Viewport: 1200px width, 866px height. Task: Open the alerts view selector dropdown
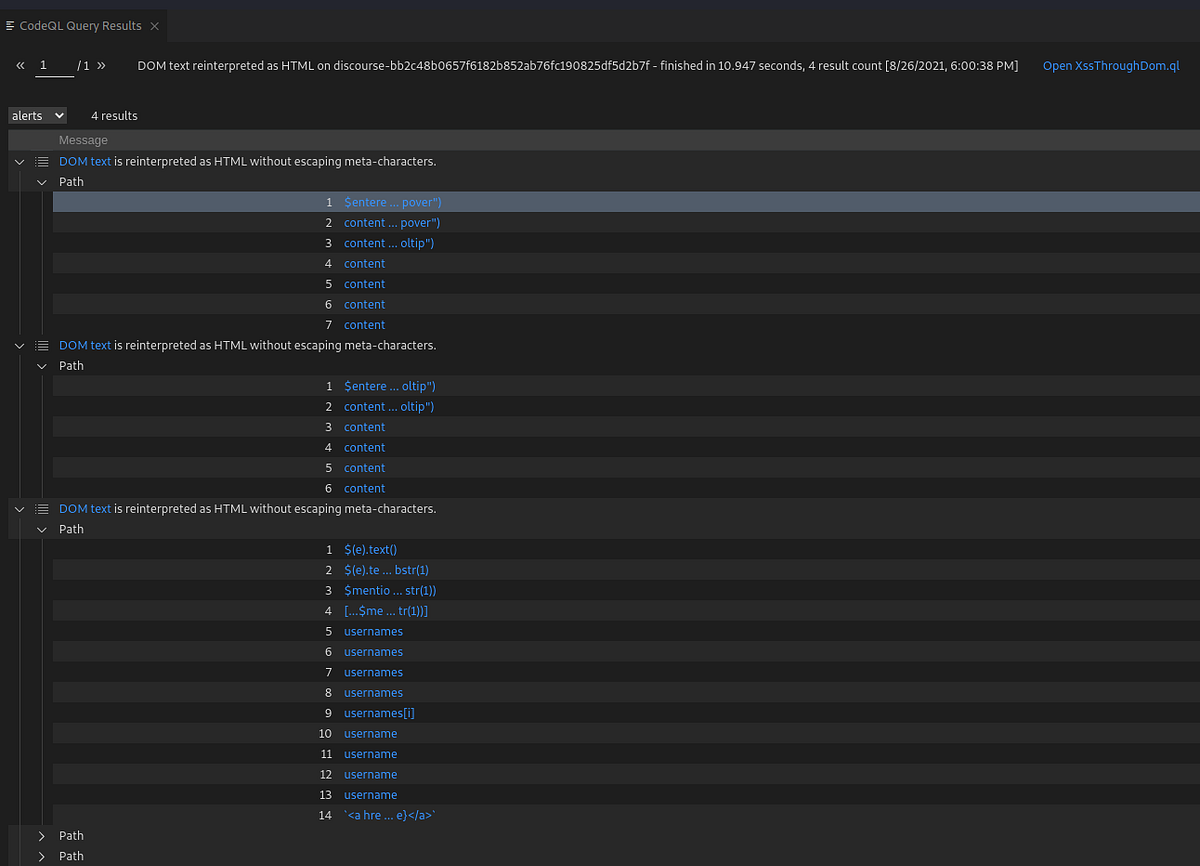tap(37, 115)
